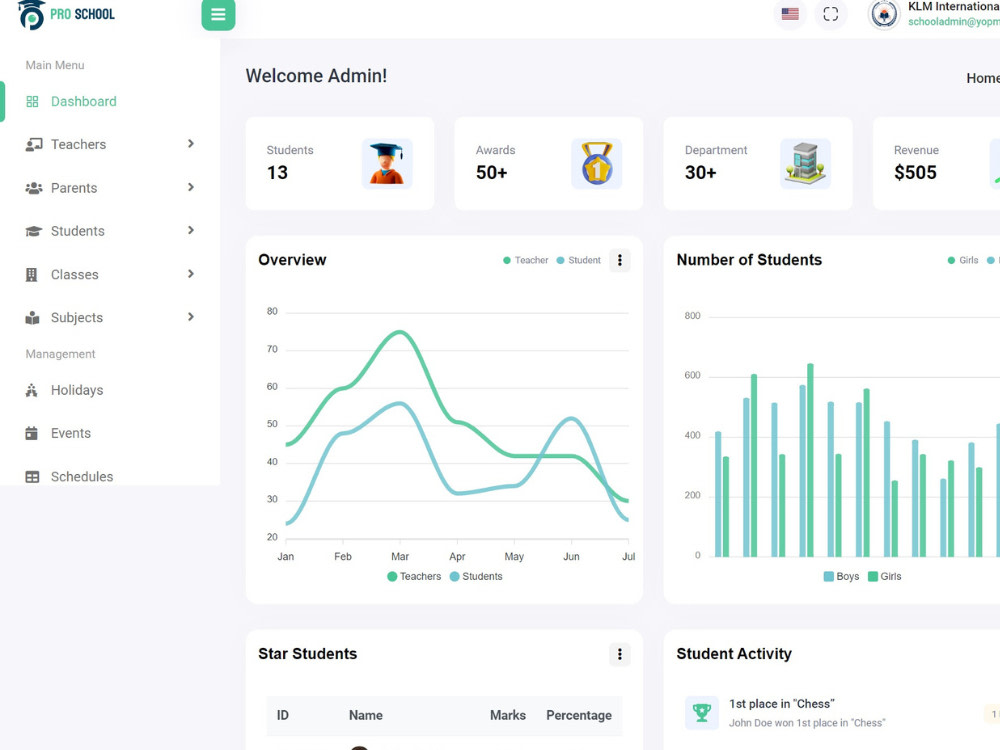
Task: Click the Mar label on Overview axis
Action: pos(400,557)
